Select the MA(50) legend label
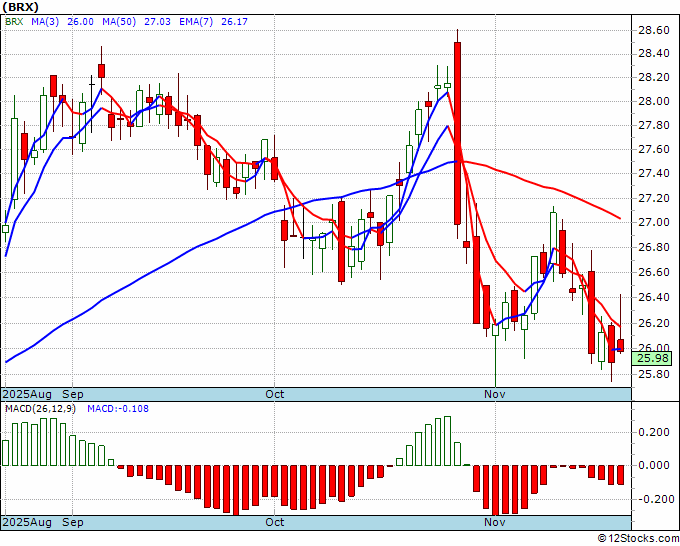This screenshot has width=680, height=546. (x=119, y=22)
